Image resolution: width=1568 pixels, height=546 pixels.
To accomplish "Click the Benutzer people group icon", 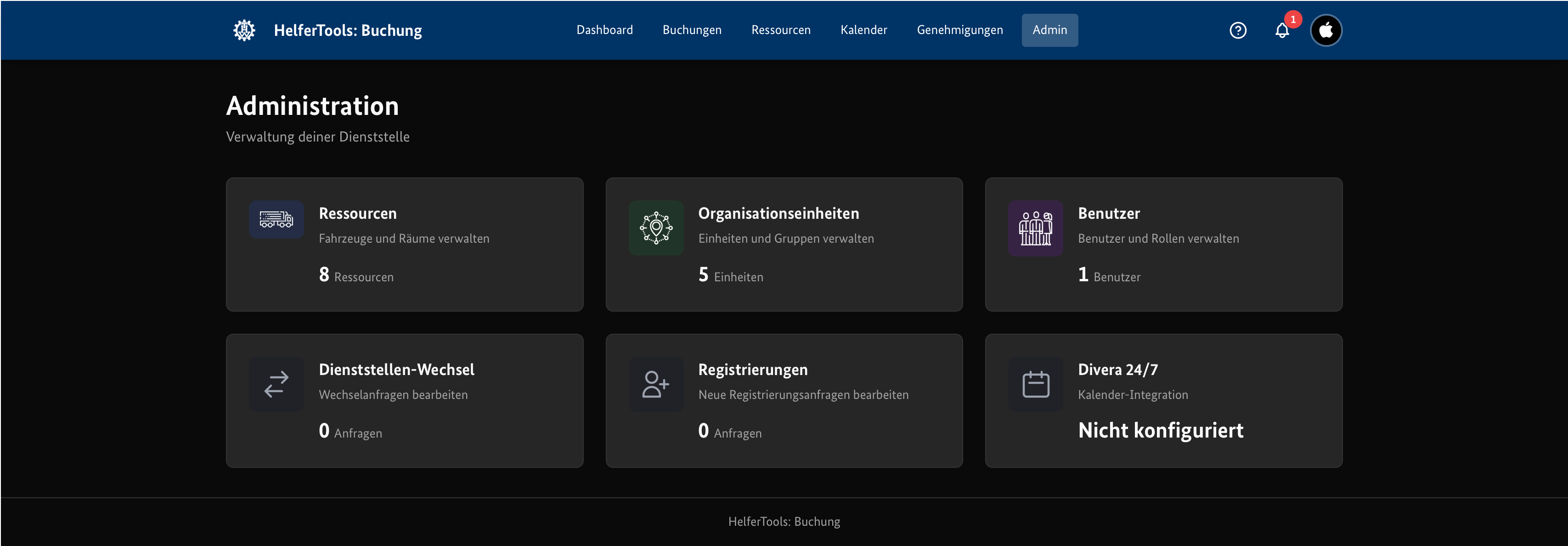I will [1035, 228].
